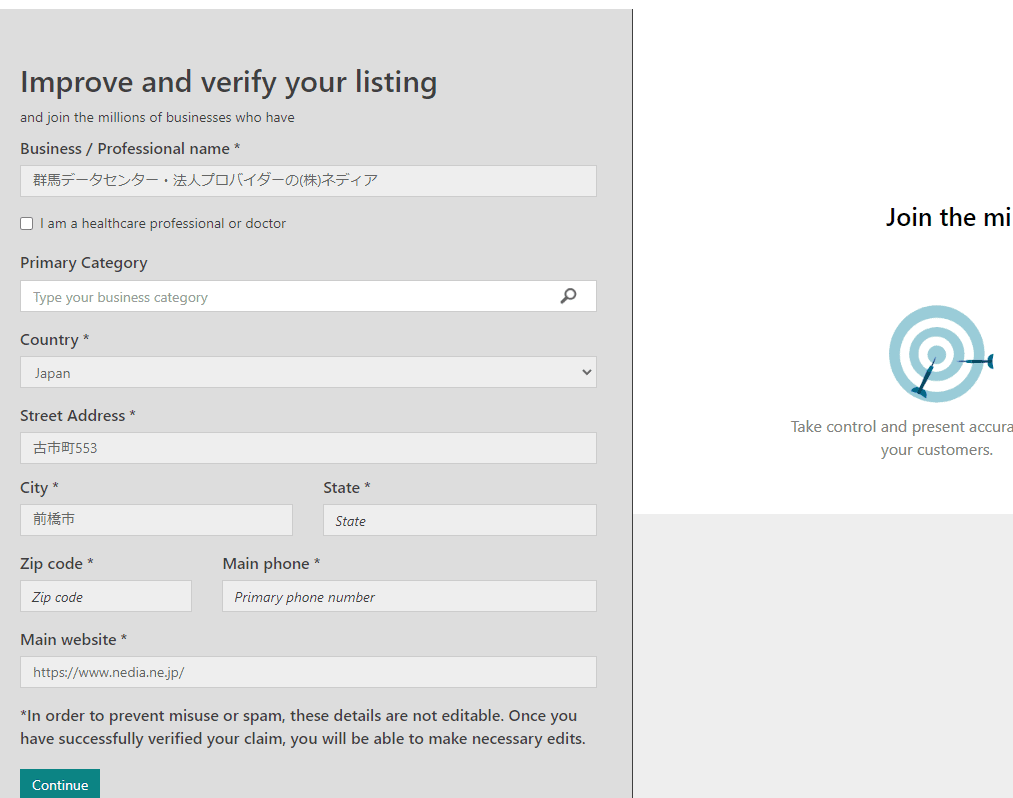The image size is (1013, 798).
Task: Select the Street Address field with 古市町553
Action: [x=308, y=448]
